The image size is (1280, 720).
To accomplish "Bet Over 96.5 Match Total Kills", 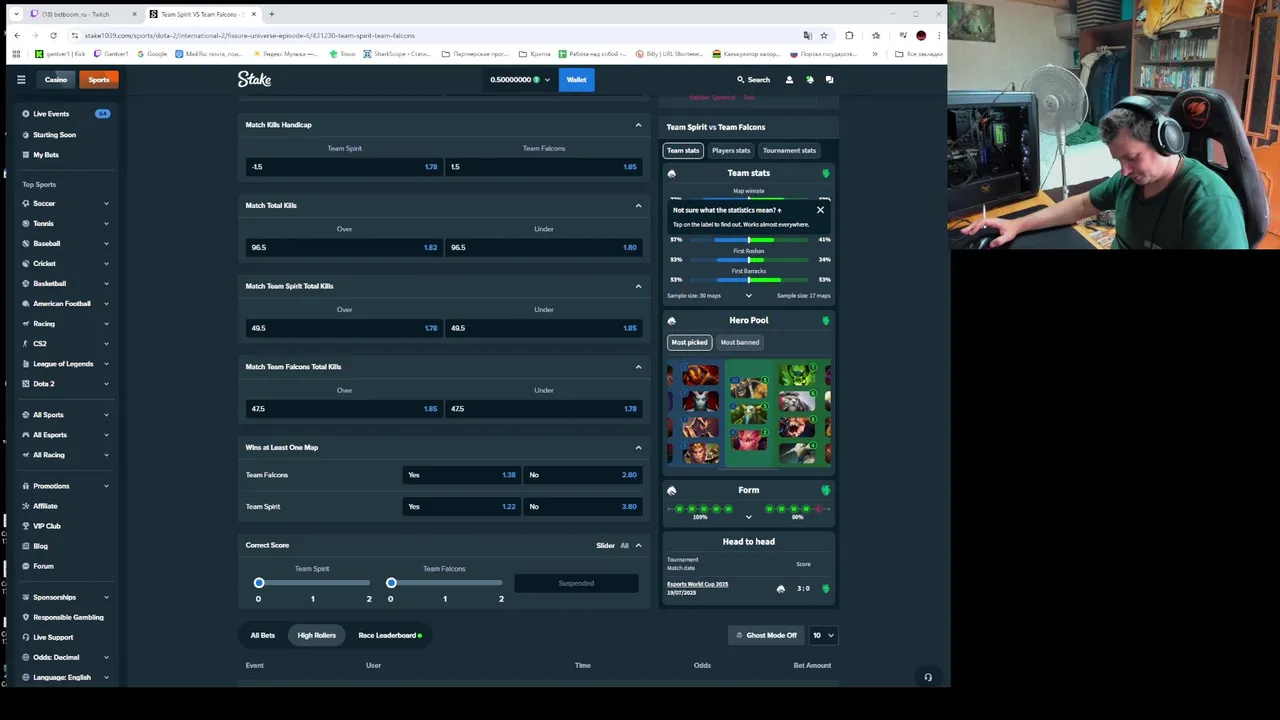I will coord(344,247).
